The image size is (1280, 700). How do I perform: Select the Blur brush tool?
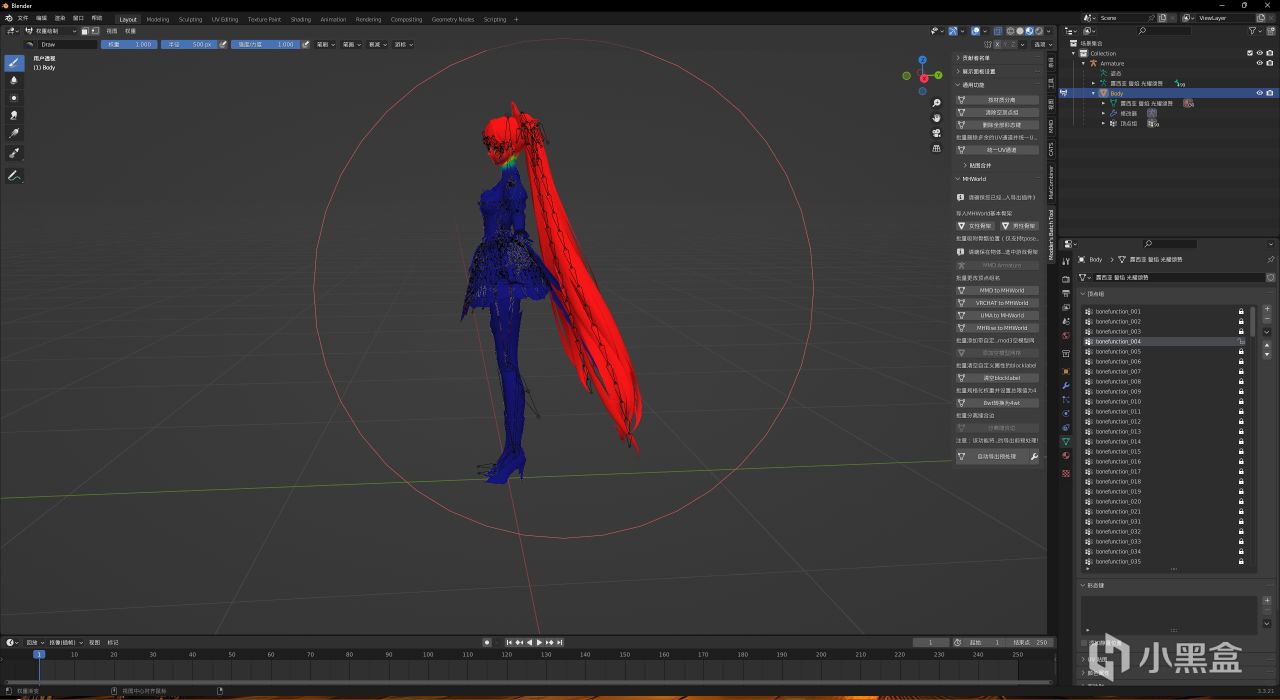[x=14, y=80]
